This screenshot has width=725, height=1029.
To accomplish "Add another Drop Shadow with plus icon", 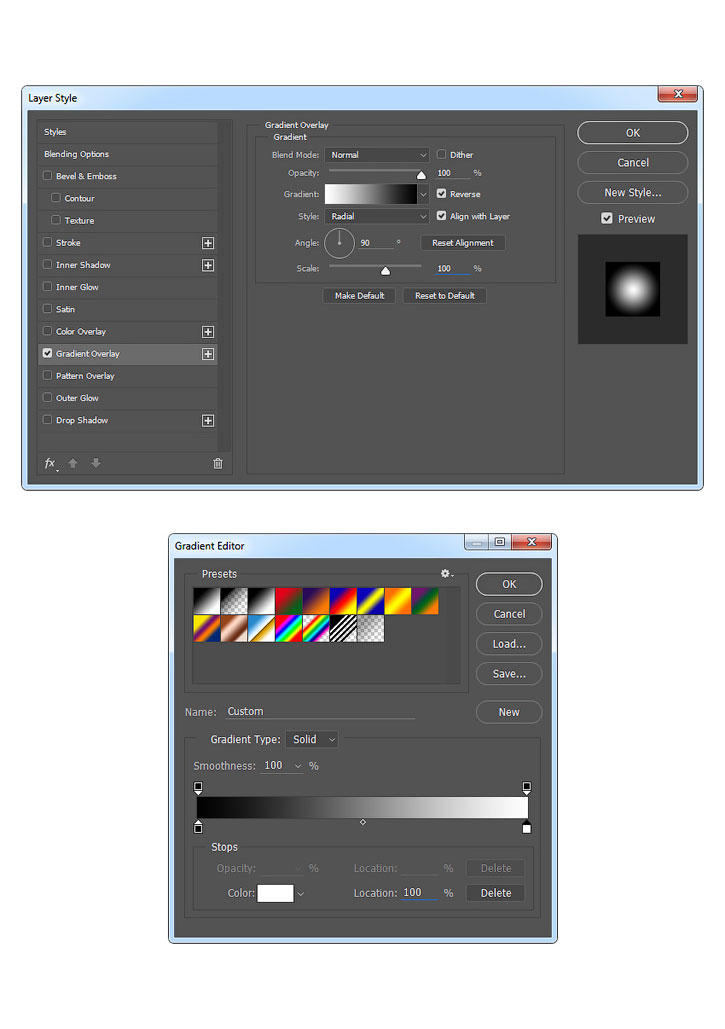I will [x=208, y=421].
